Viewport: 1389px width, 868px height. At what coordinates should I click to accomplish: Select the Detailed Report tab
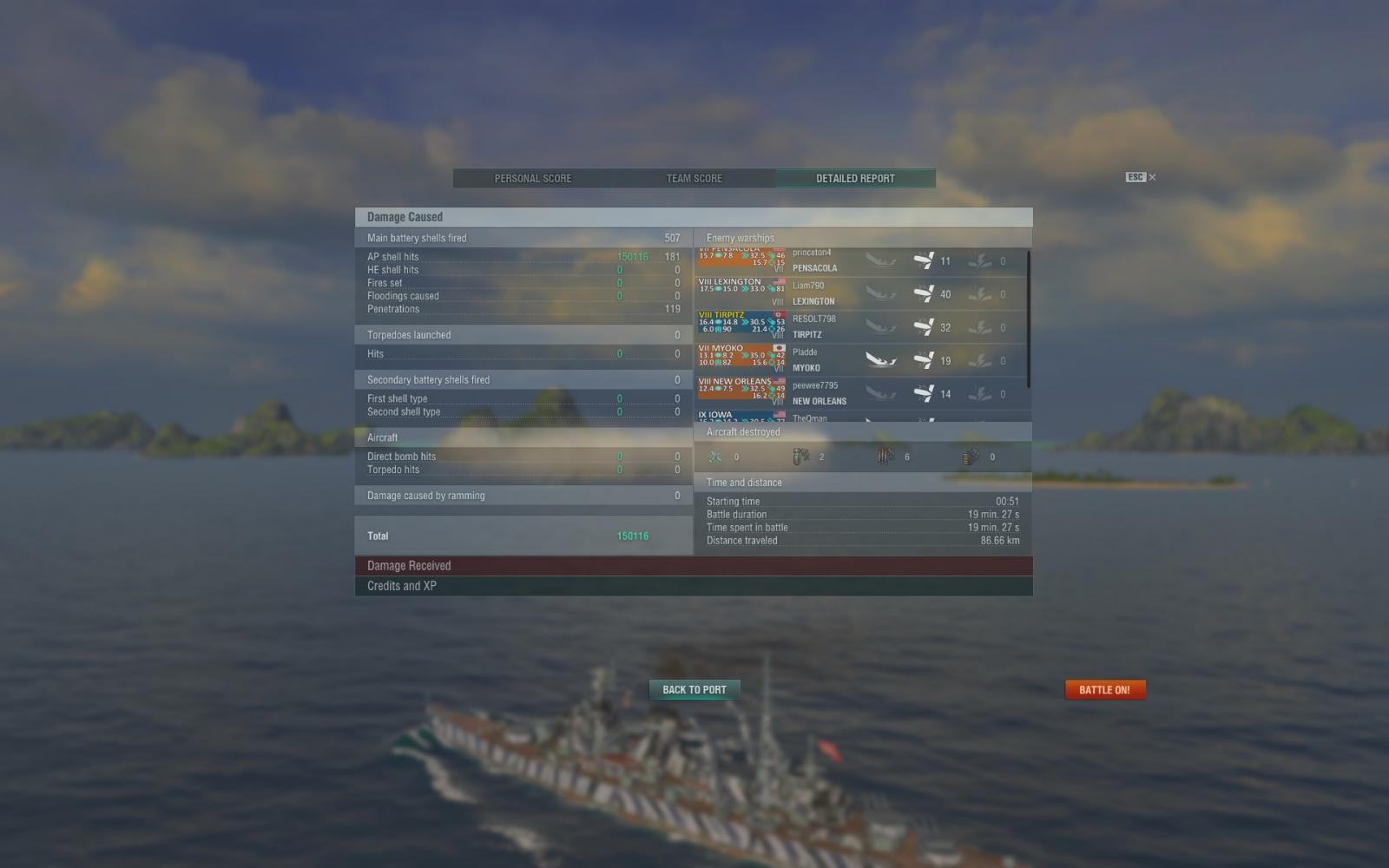pos(855,178)
